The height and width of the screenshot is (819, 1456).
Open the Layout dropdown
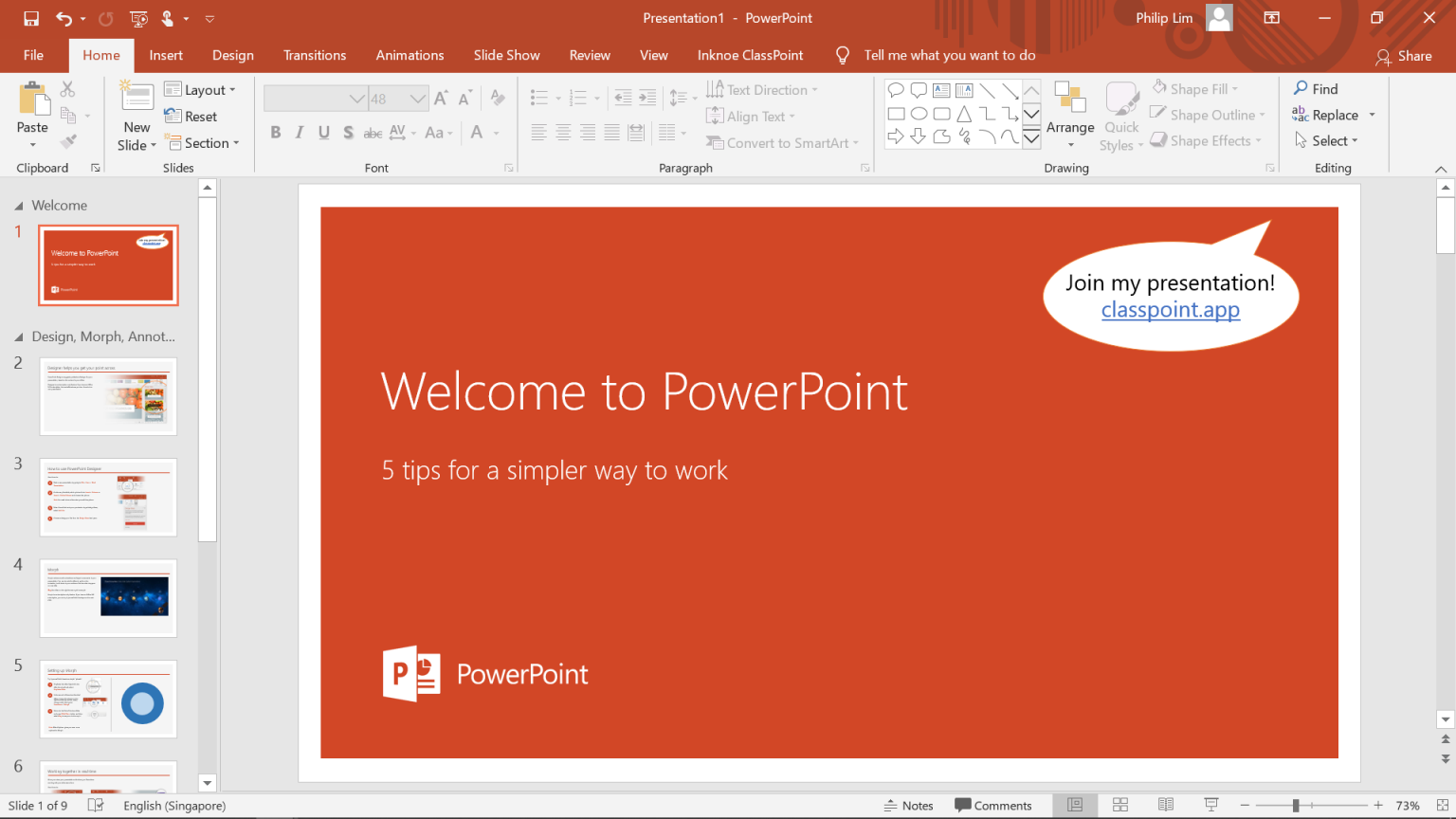[200, 90]
